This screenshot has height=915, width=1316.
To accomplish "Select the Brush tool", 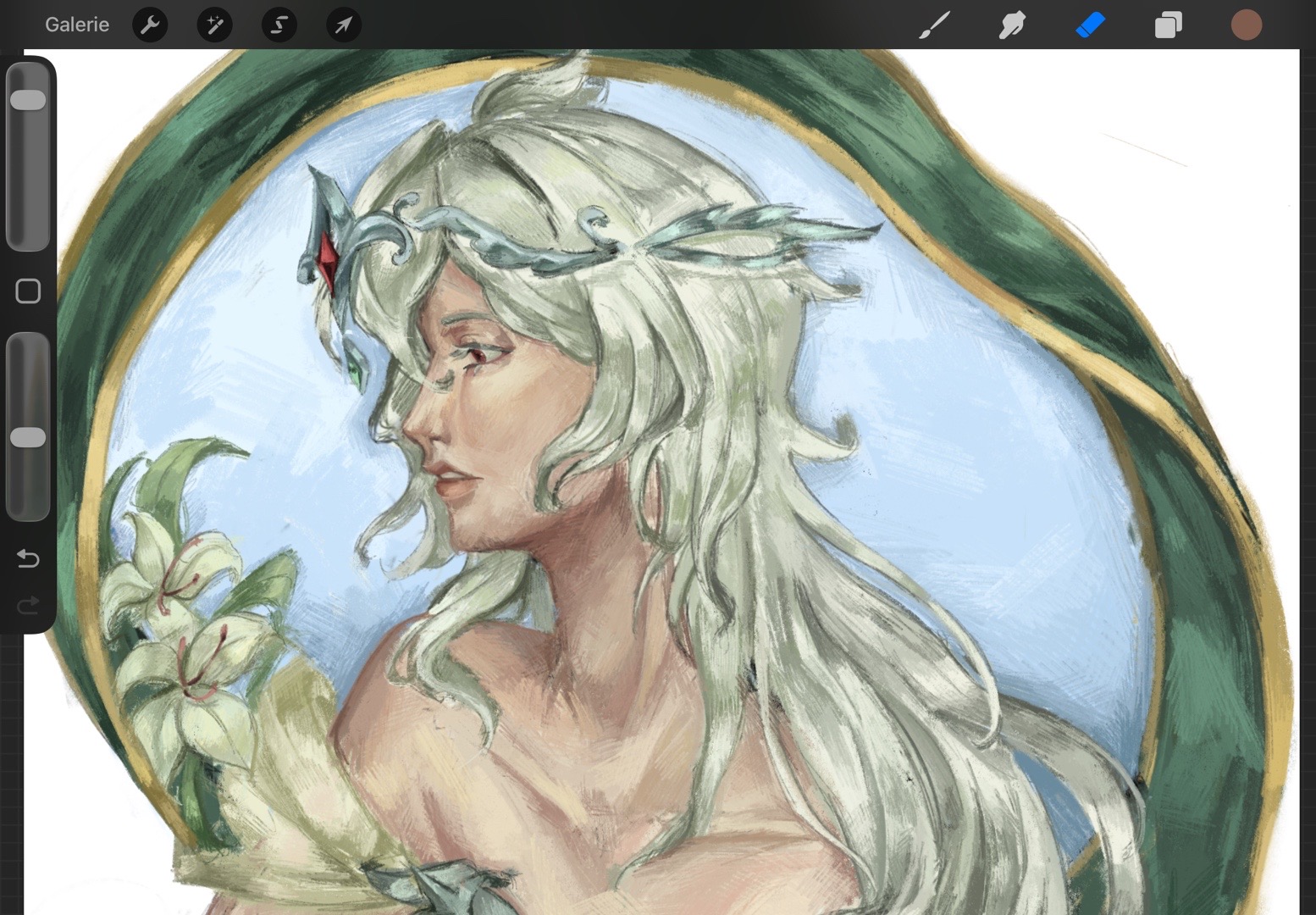I will (x=934, y=25).
